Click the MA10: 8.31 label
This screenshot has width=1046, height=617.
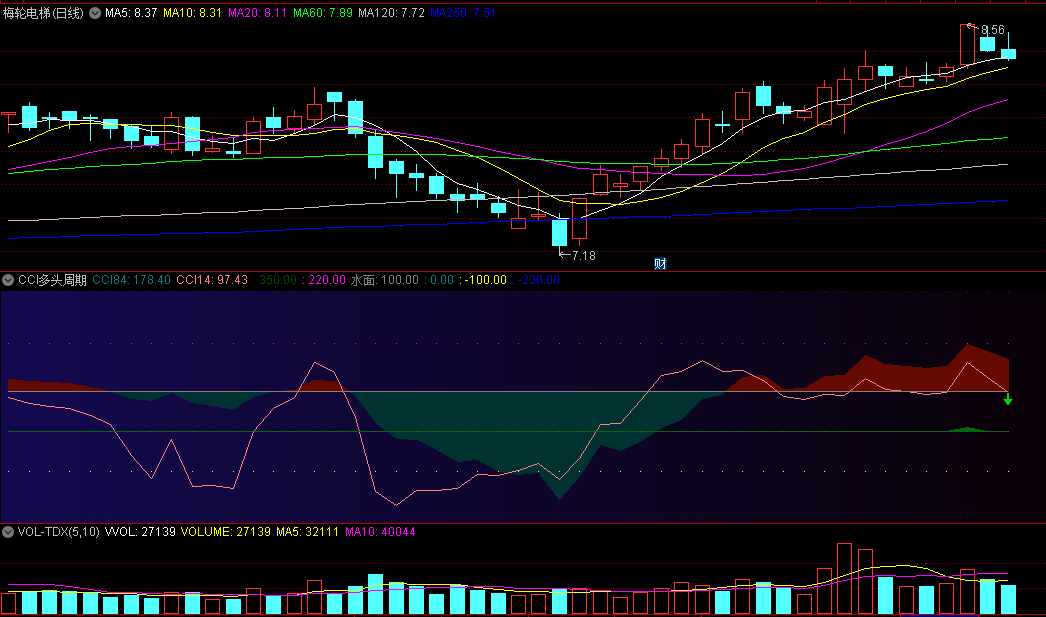pos(192,13)
